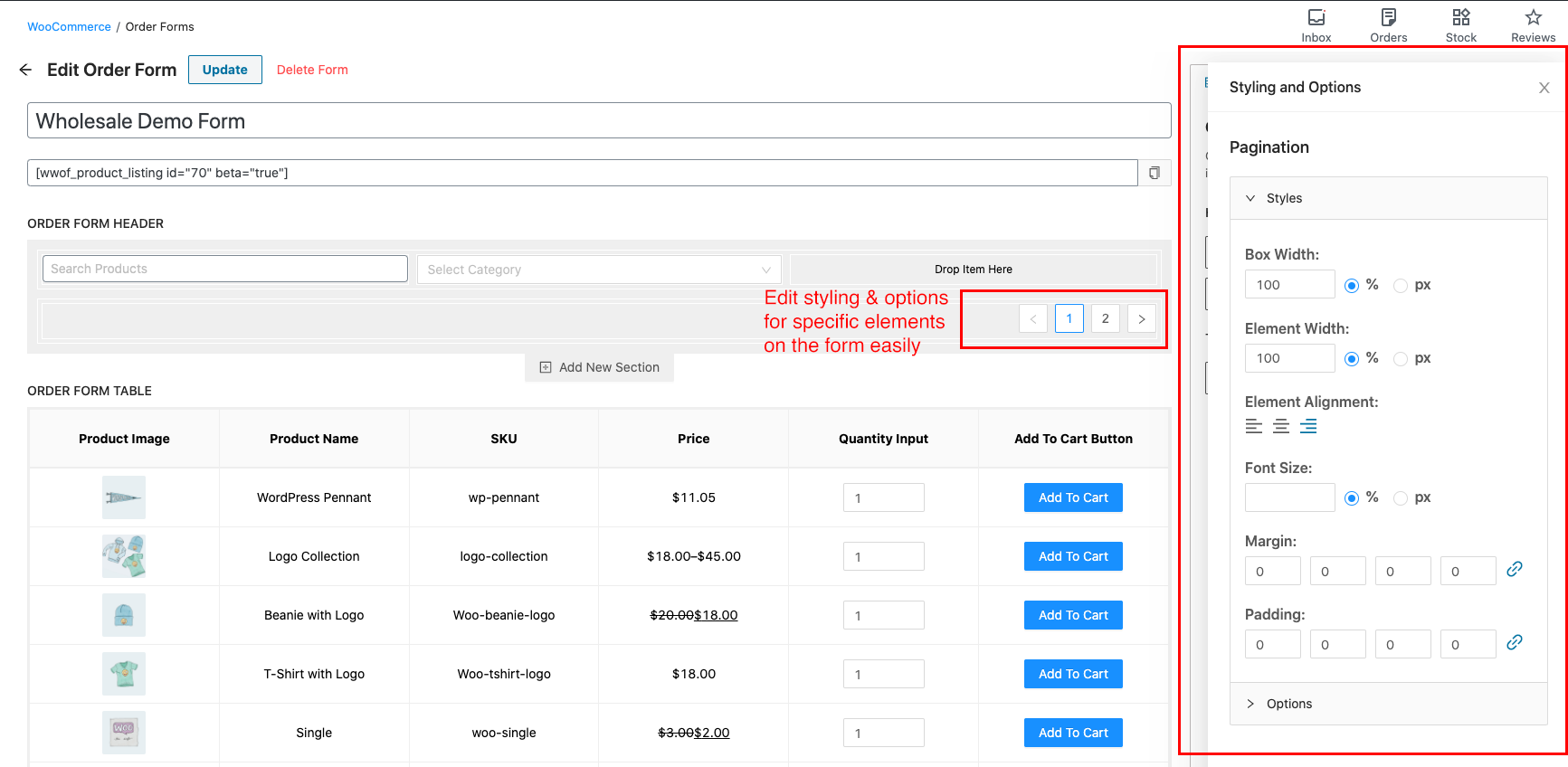Image resolution: width=1568 pixels, height=767 pixels.
Task: Click the Search Products field
Action: 224,269
